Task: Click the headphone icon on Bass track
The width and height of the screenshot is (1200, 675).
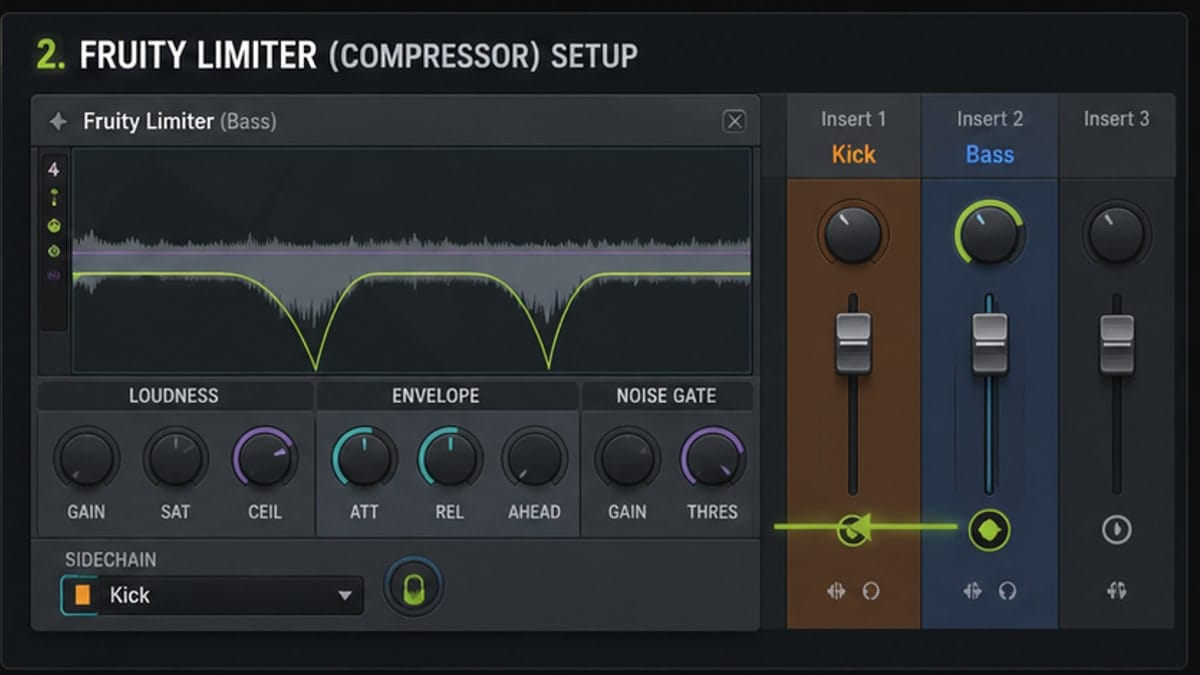Action: (x=1007, y=591)
